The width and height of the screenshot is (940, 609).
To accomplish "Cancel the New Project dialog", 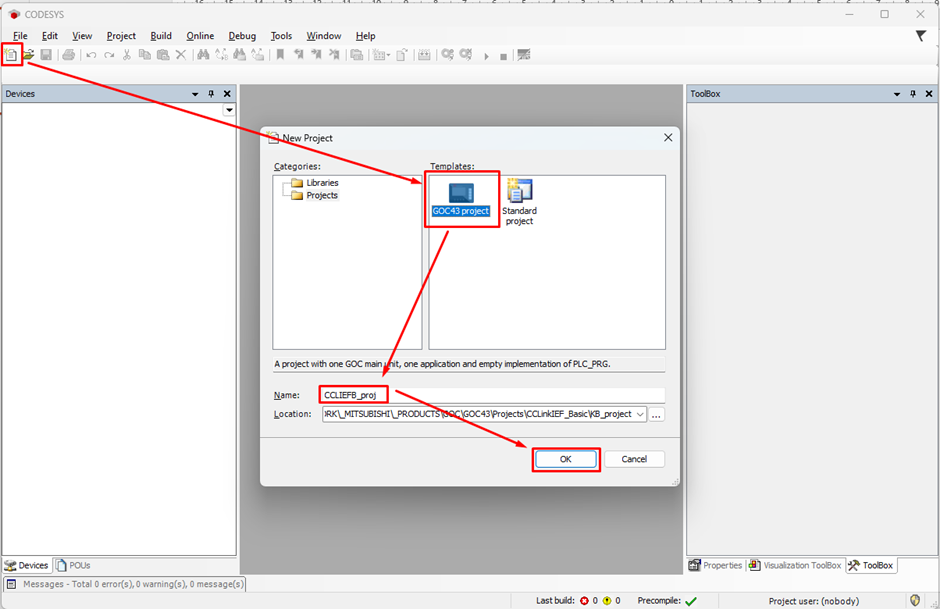I will pyautogui.click(x=634, y=459).
